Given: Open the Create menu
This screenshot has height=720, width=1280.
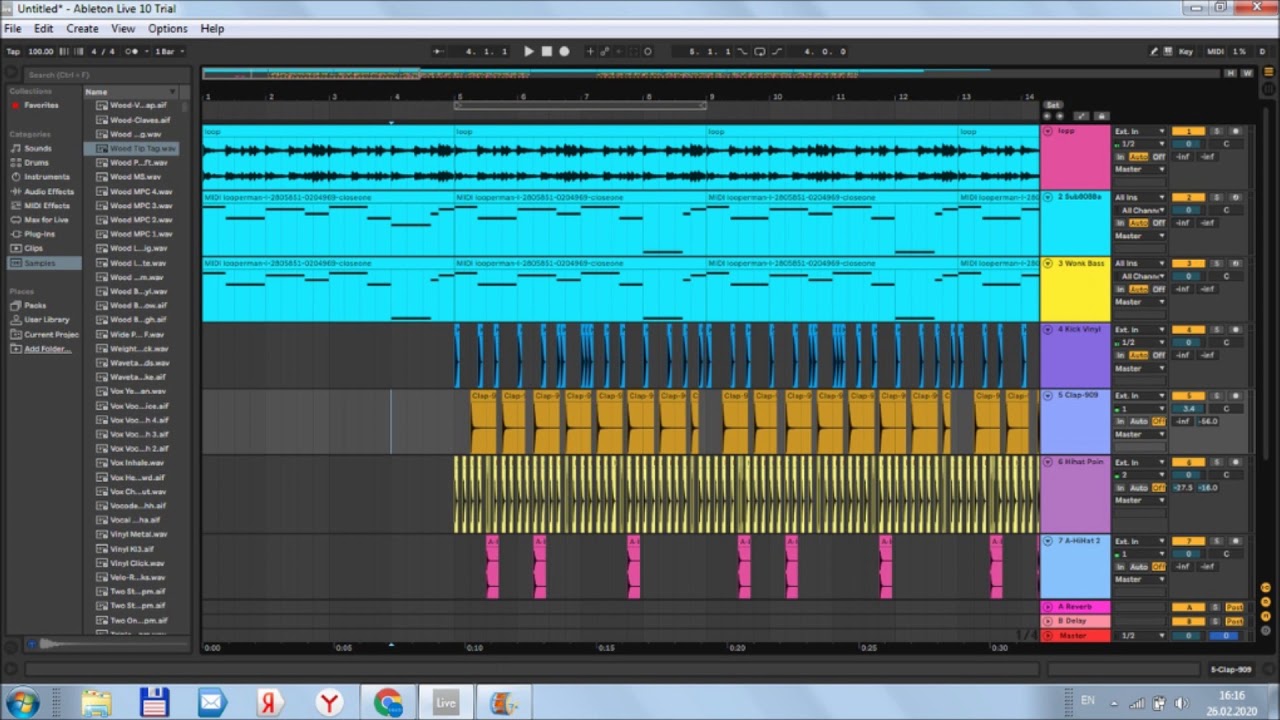Looking at the screenshot, I should [82, 28].
